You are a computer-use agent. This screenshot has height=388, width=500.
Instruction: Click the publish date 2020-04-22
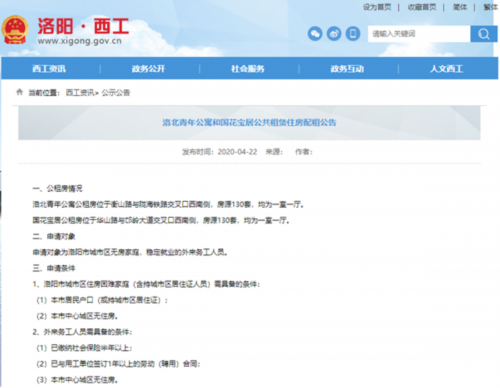237,152
